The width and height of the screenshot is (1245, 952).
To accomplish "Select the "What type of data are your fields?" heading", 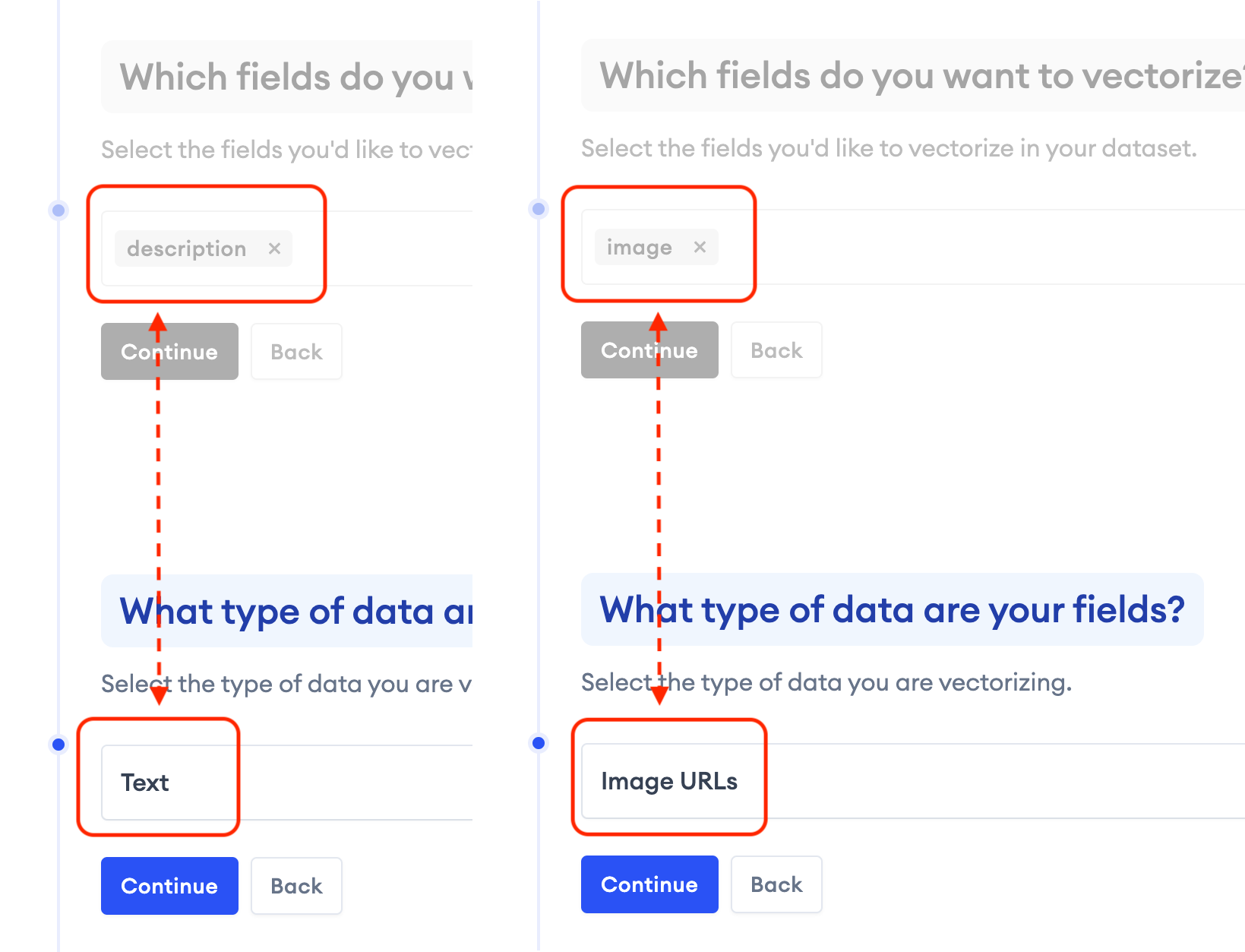I will click(x=892, y=609).
